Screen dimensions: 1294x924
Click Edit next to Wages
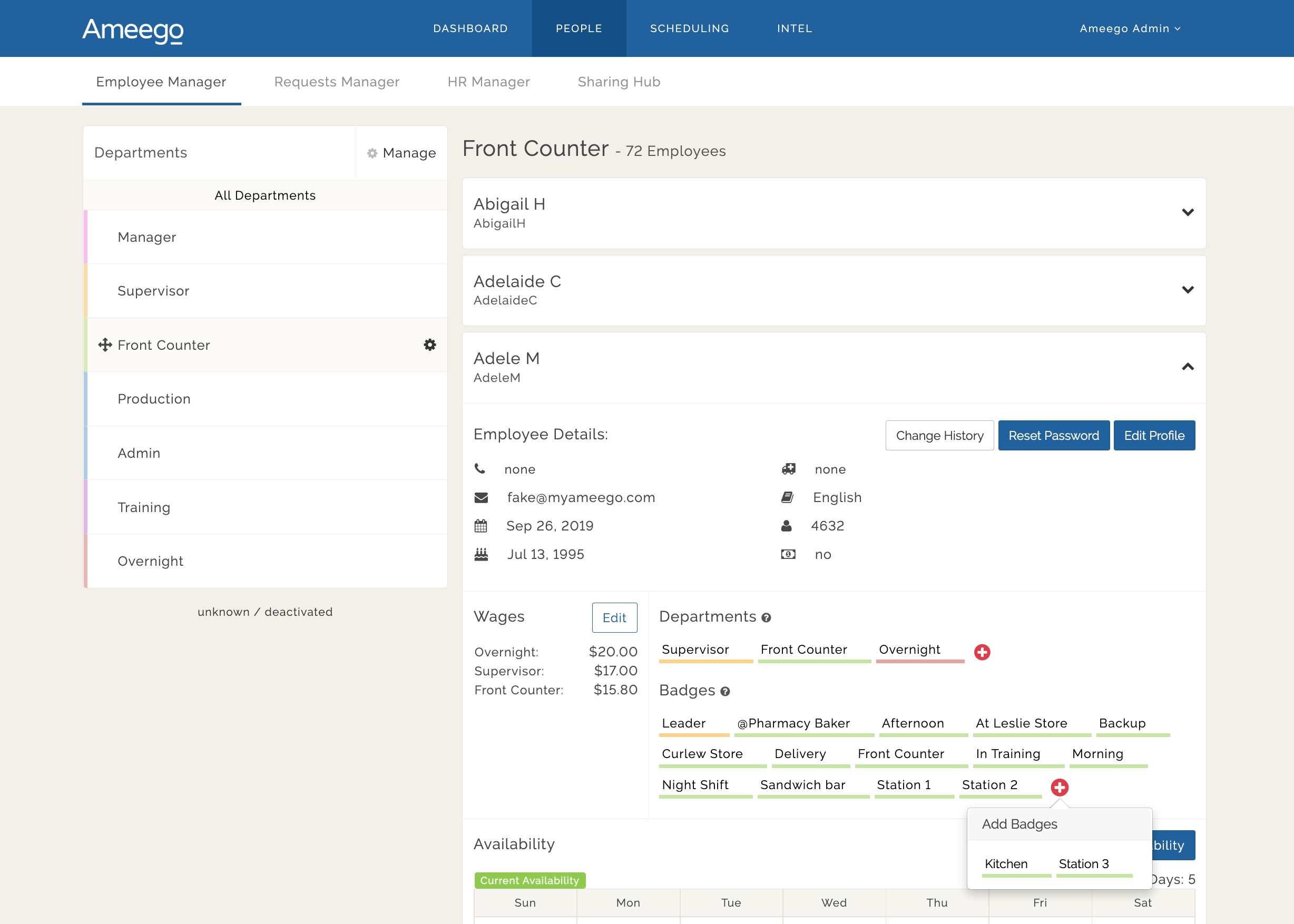pyautogui.click(x=614, y=617)
